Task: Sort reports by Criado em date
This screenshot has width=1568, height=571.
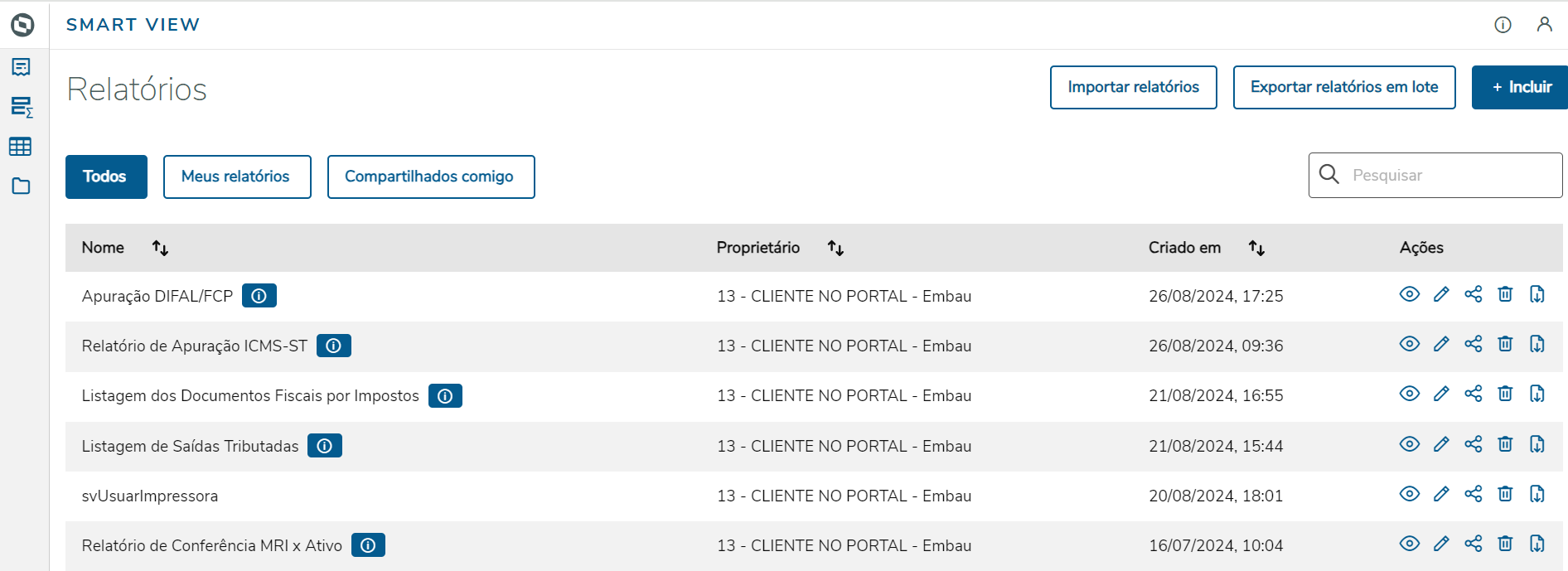Action: (1256, 248)
